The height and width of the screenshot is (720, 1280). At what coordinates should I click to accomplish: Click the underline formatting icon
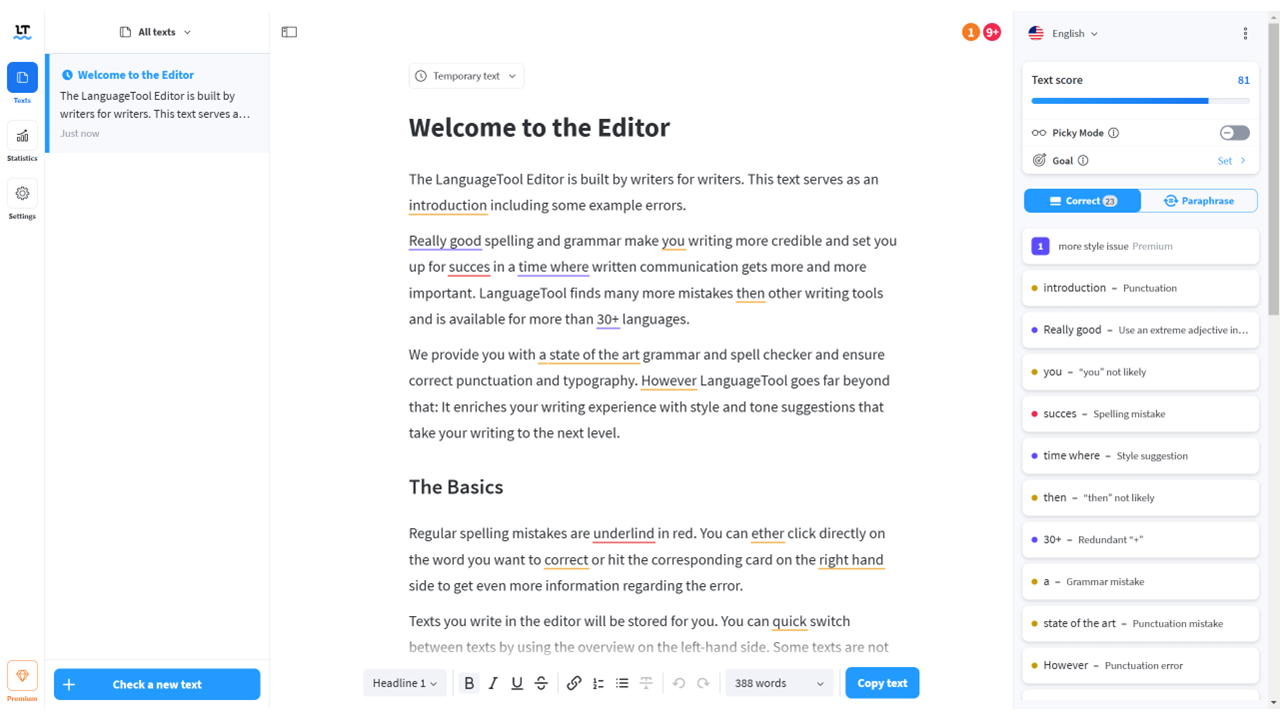pyautogui.click(x=517, y=683)
